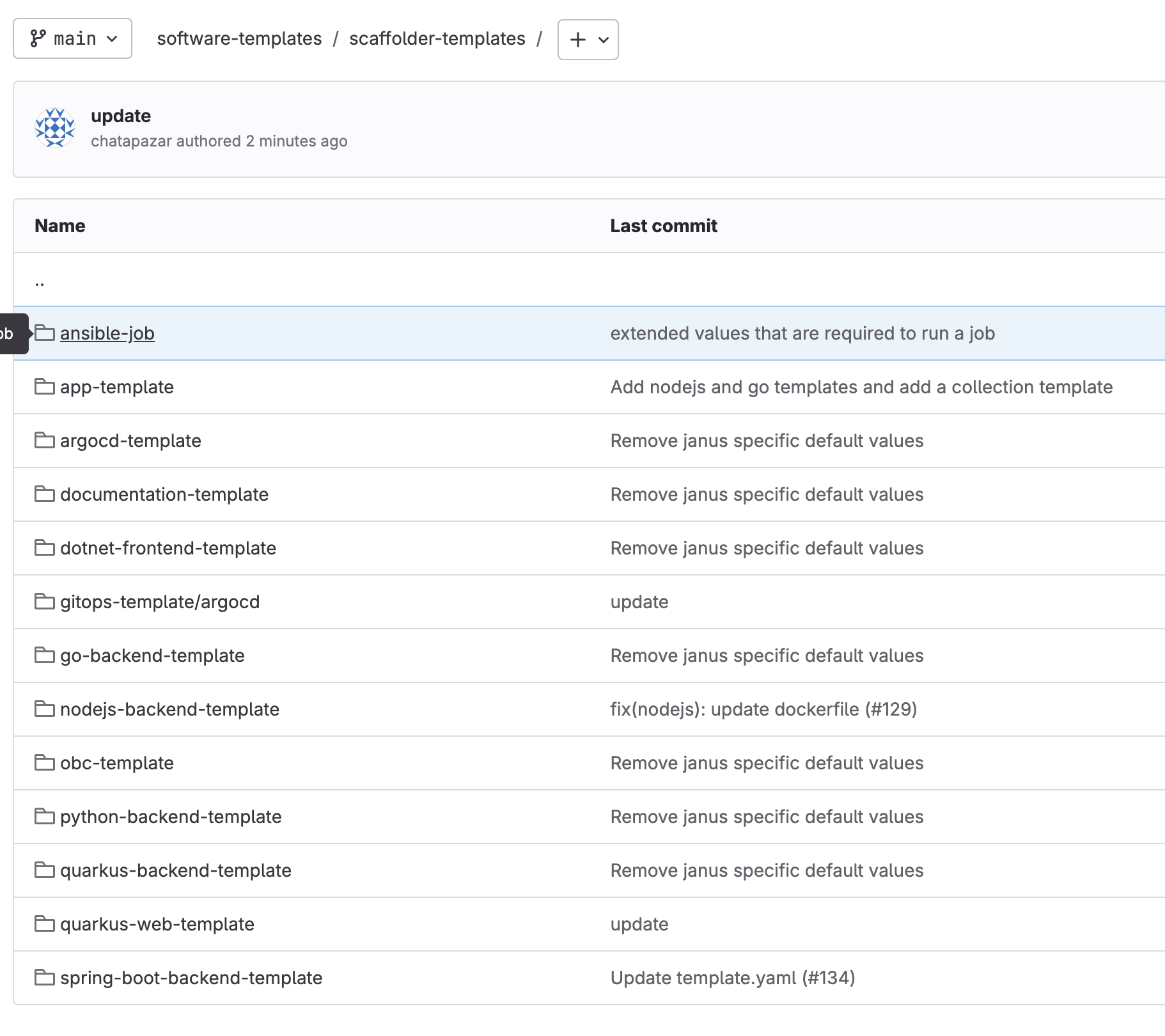
Task: Click the app-template folder icon
Action: 45,386
